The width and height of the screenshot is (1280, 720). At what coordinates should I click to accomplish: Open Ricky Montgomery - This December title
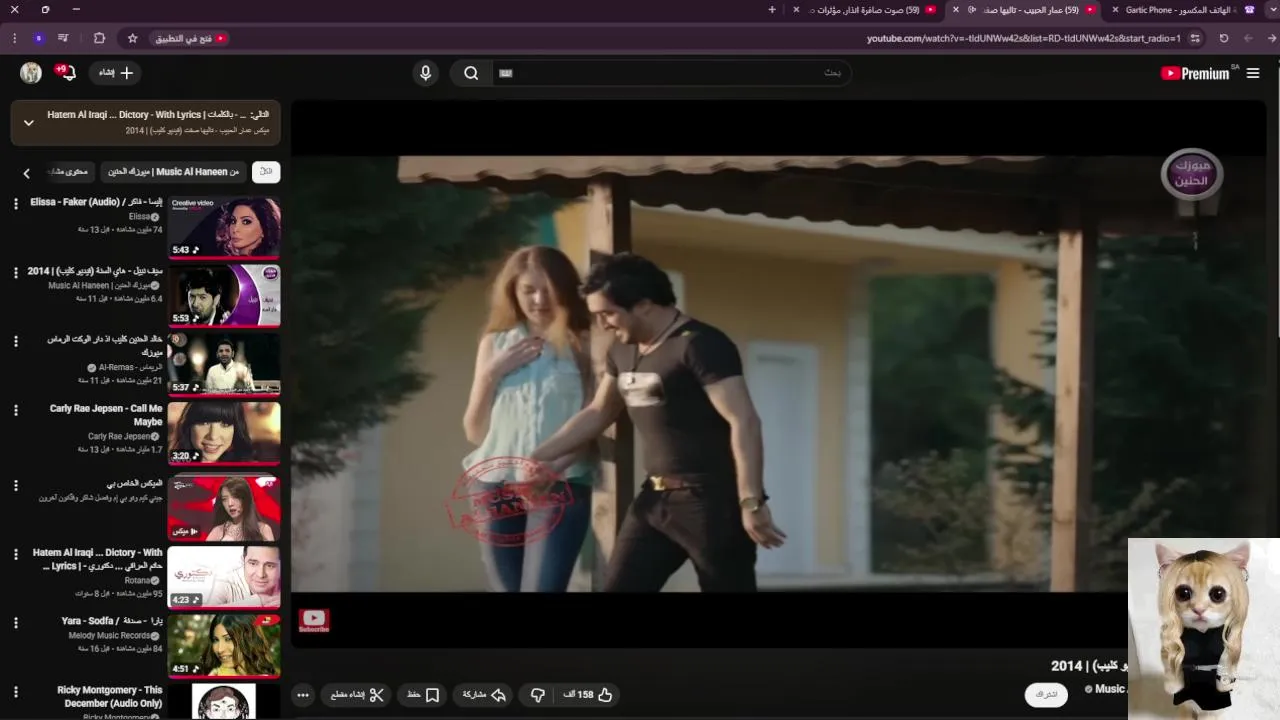[x=109, y=697]
